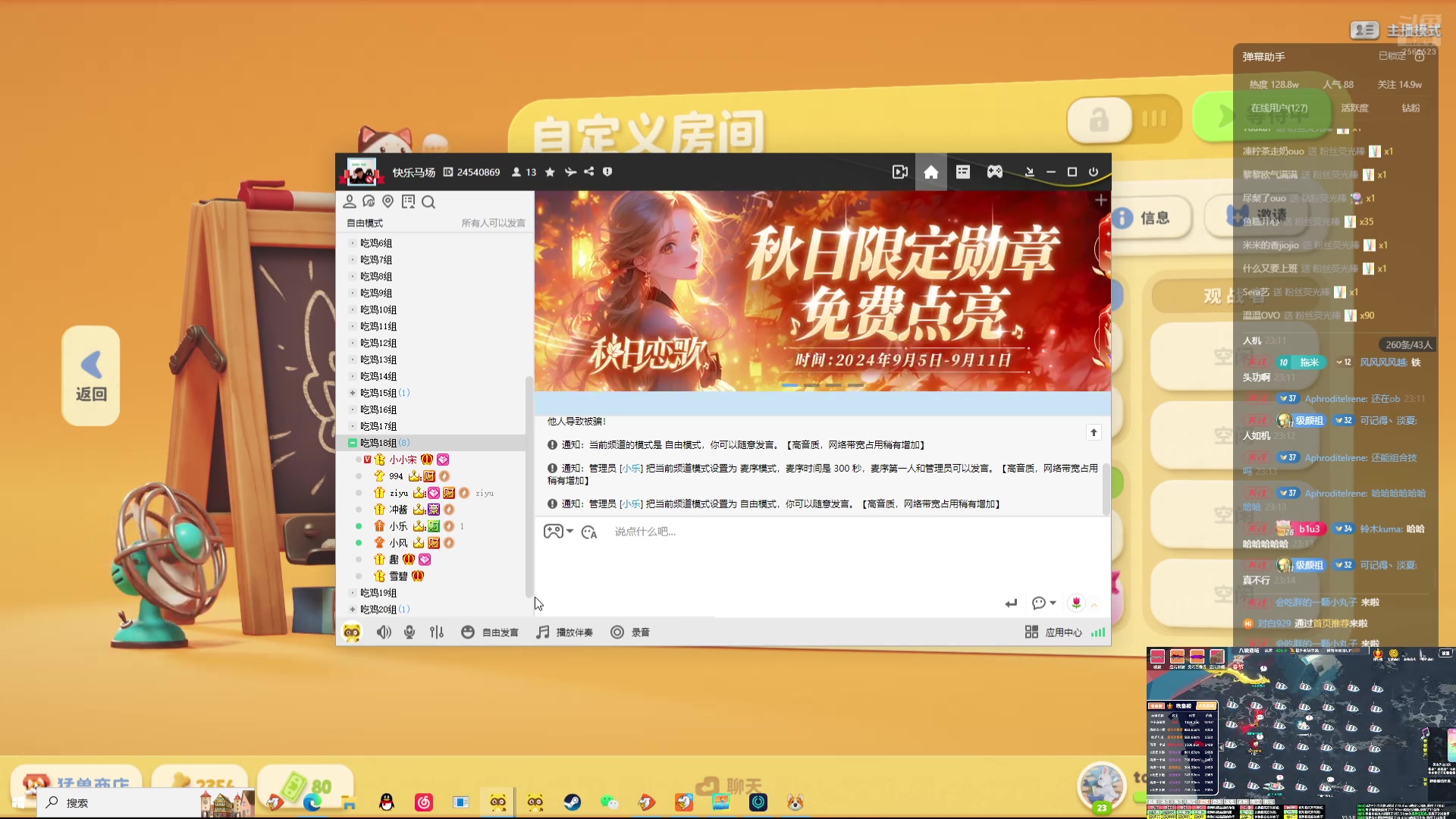This screenshot has width=1456, height=819.
Task: Click the plus icon on the banner corner
Action: click(x=1101, y=200)
